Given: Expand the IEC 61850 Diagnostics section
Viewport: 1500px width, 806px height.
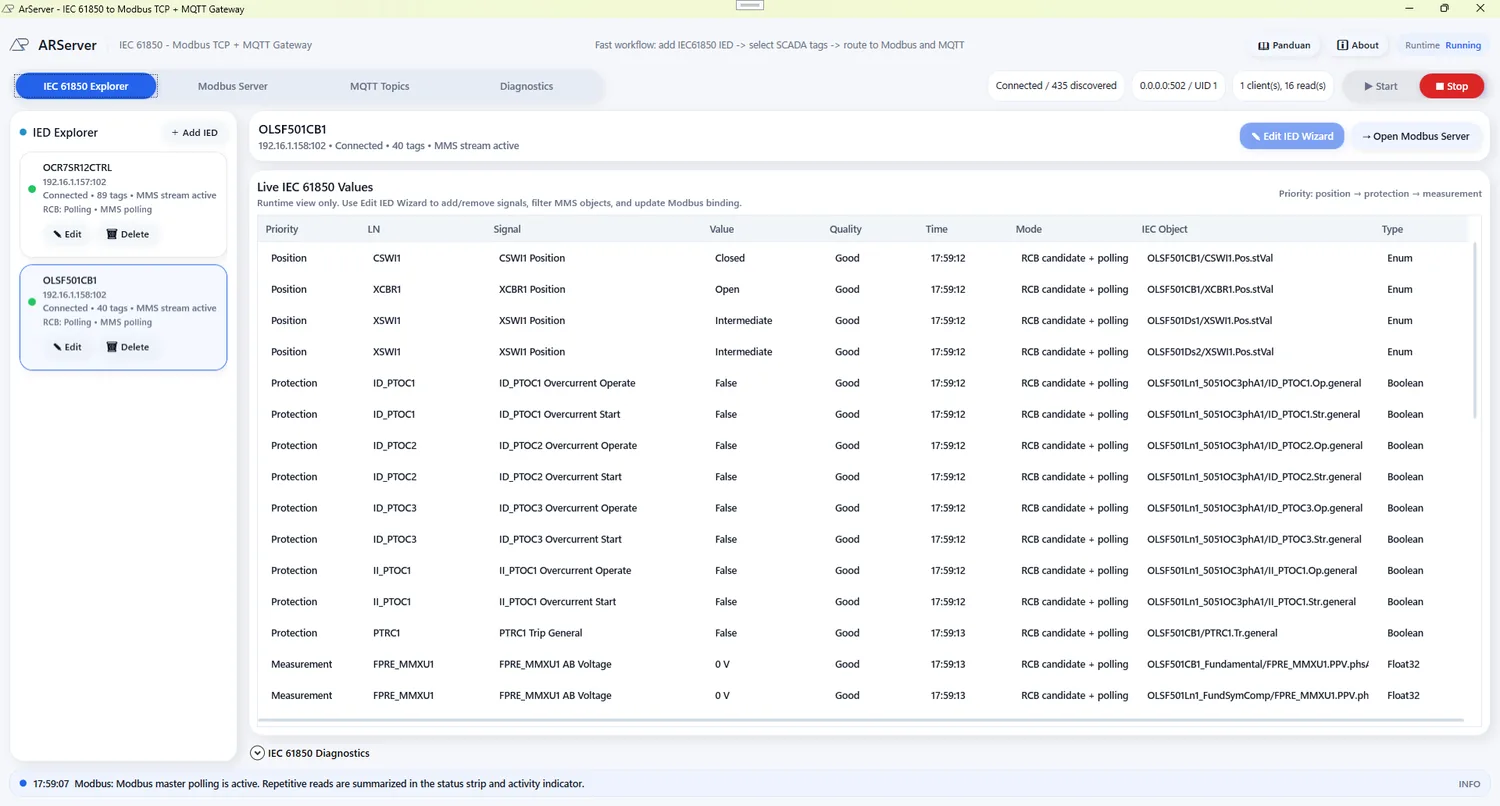Looking at the screenshot, I should (310, 753).
